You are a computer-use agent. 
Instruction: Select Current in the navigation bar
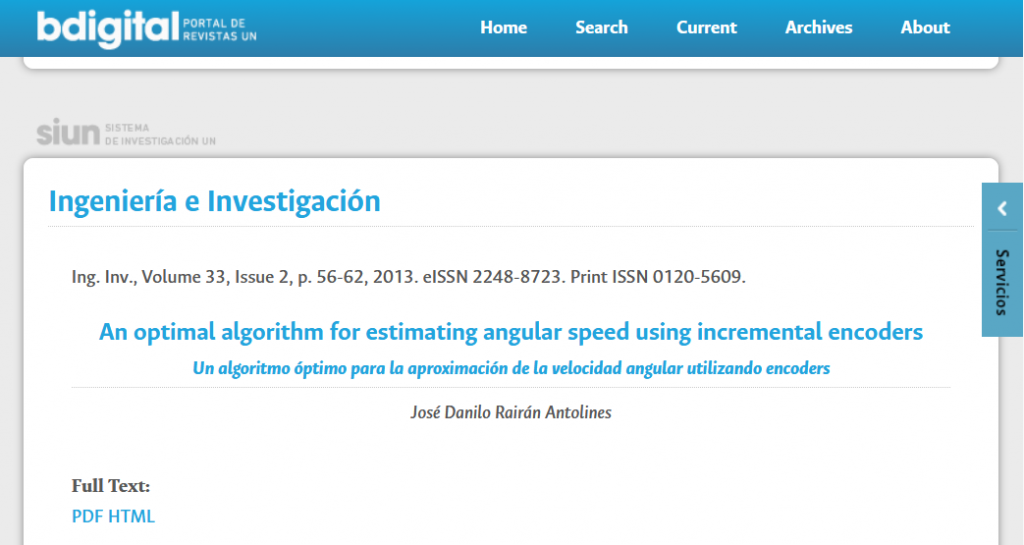[706, 28]
